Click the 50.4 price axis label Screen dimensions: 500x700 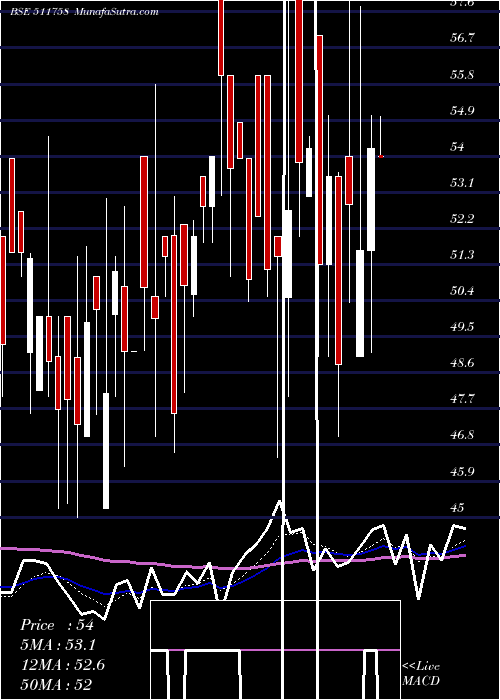pyautogui.click(x=464, y=291)
